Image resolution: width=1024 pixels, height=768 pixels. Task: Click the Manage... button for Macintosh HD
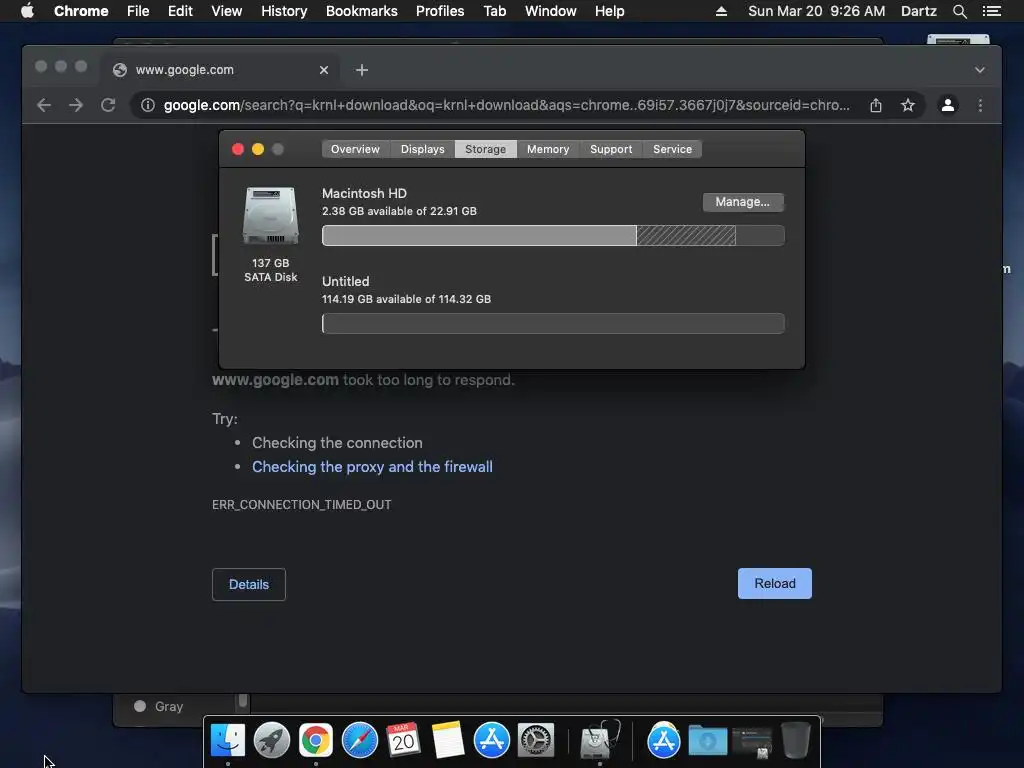(x=743, y=202)
